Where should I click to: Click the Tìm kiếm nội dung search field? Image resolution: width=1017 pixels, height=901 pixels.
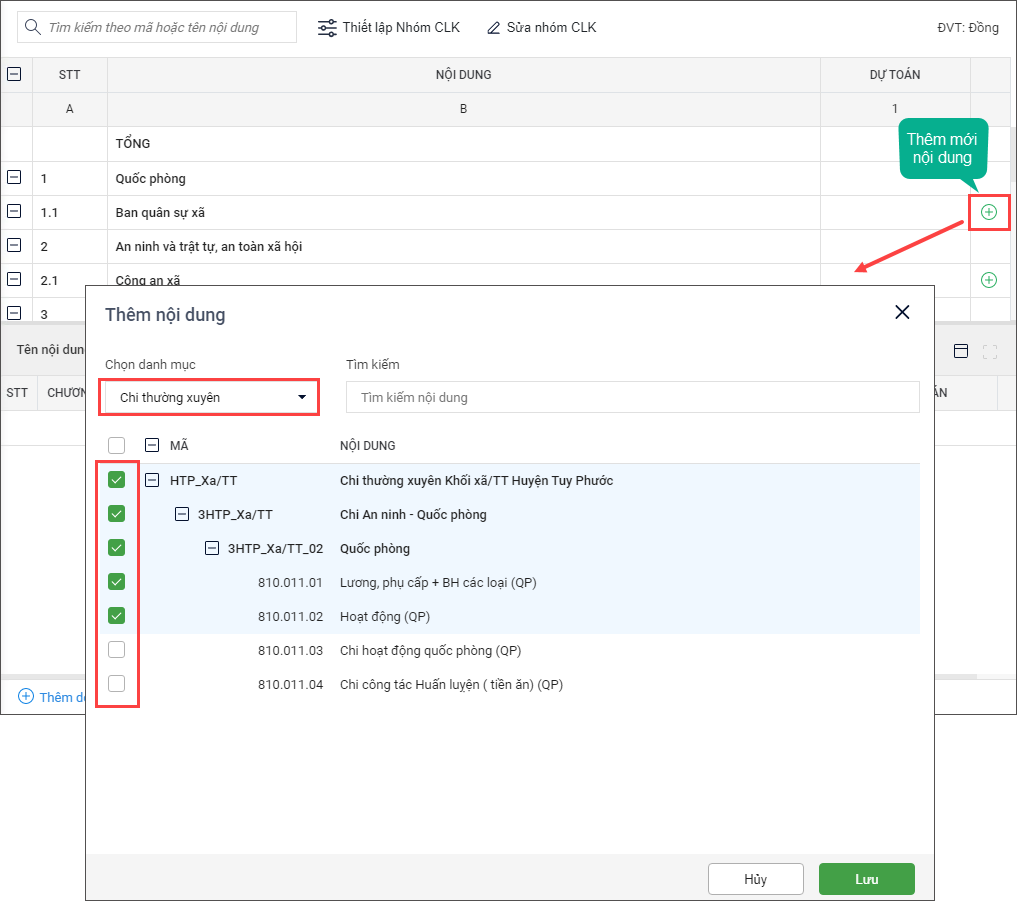point(632,397)
